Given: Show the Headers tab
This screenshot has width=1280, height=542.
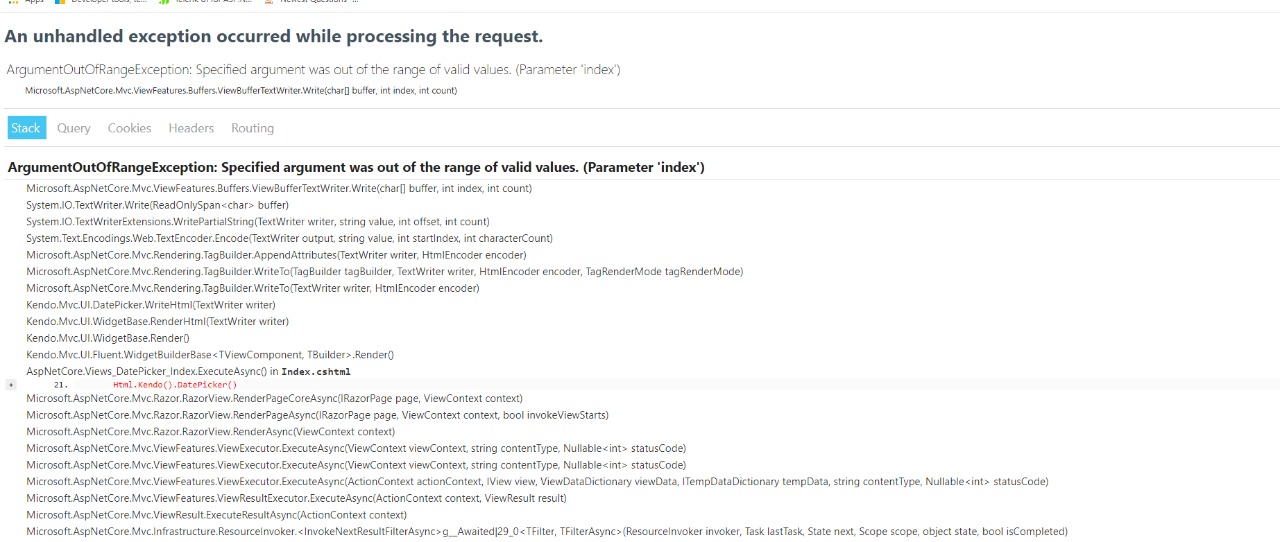Looking at the screenshot, I should (191, 128).
